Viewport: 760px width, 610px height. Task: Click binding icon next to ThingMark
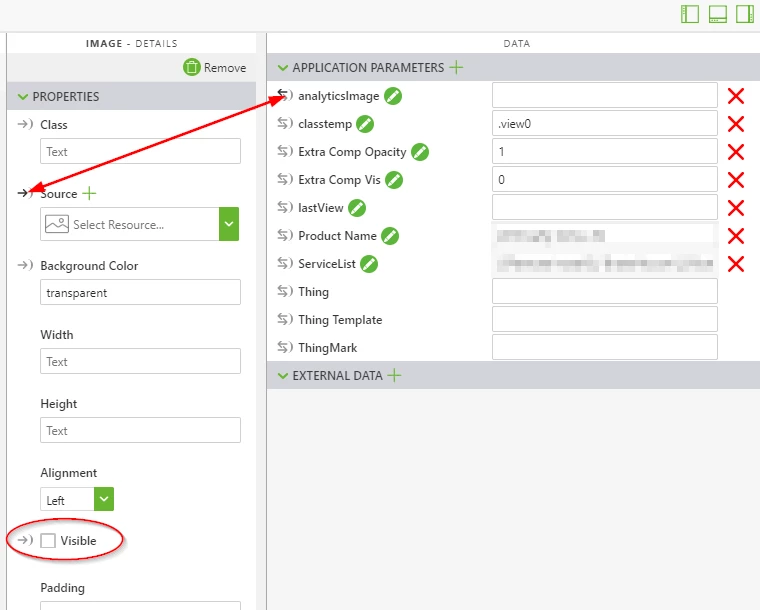(285, 347)
